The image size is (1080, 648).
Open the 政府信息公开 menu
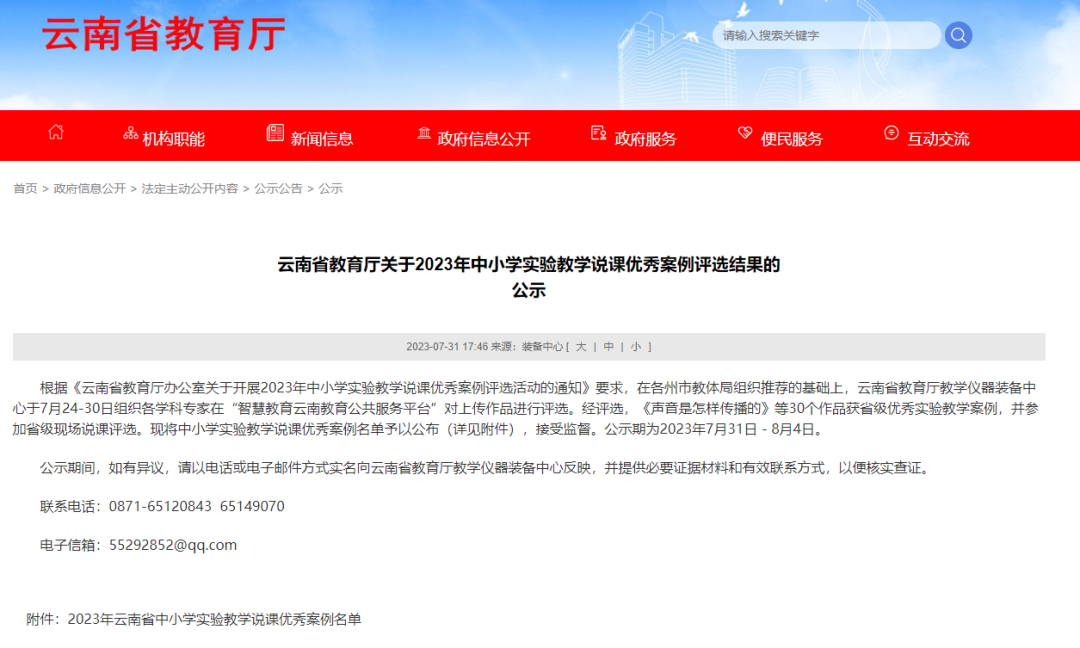(x=484, y=139)
